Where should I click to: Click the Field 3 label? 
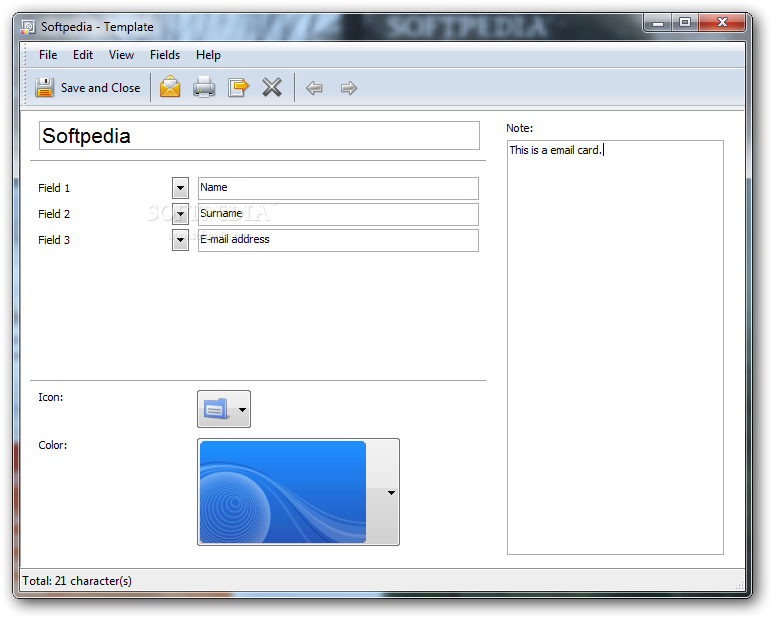pos(54,240)
